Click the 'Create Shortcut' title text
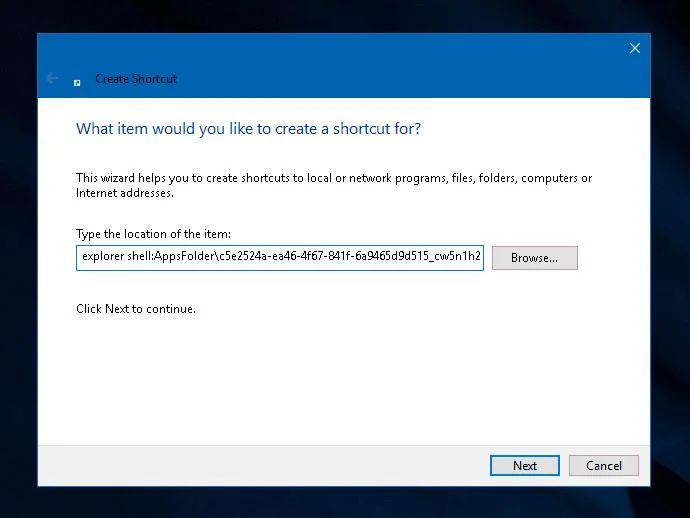690x518 pixels. click(x=136, y=79)
